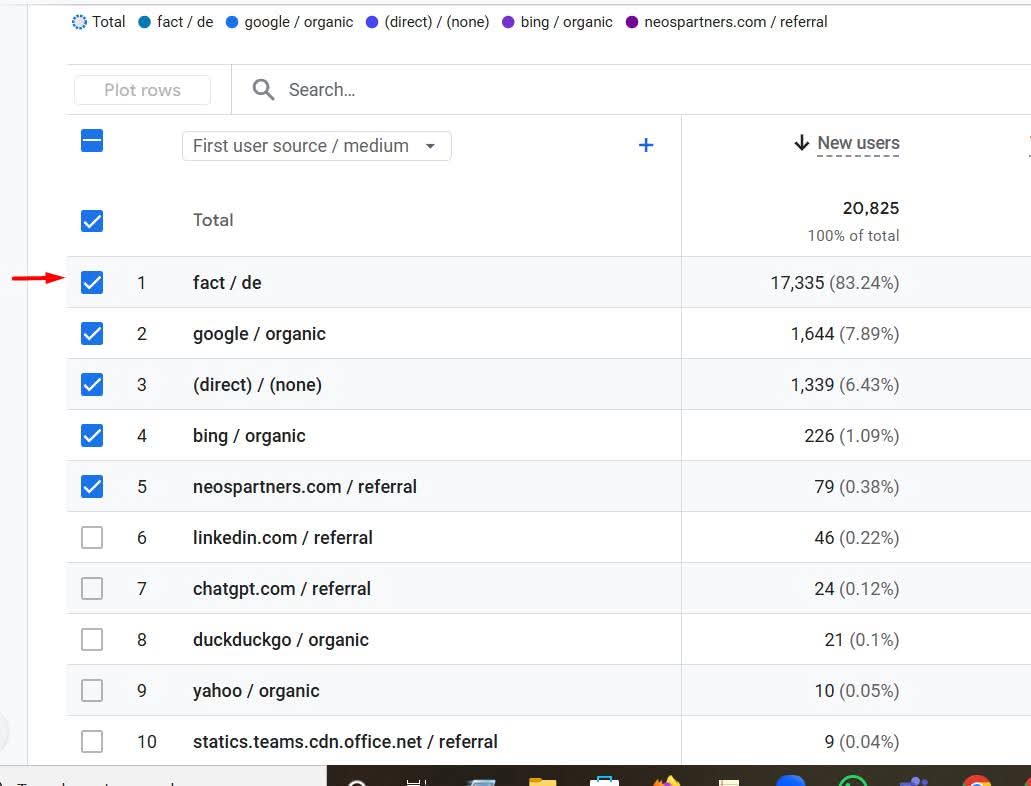The width and height of the screenshot is (1031, 786).
Task: Click the Plot rows button
Action: [x=141, y=89]
